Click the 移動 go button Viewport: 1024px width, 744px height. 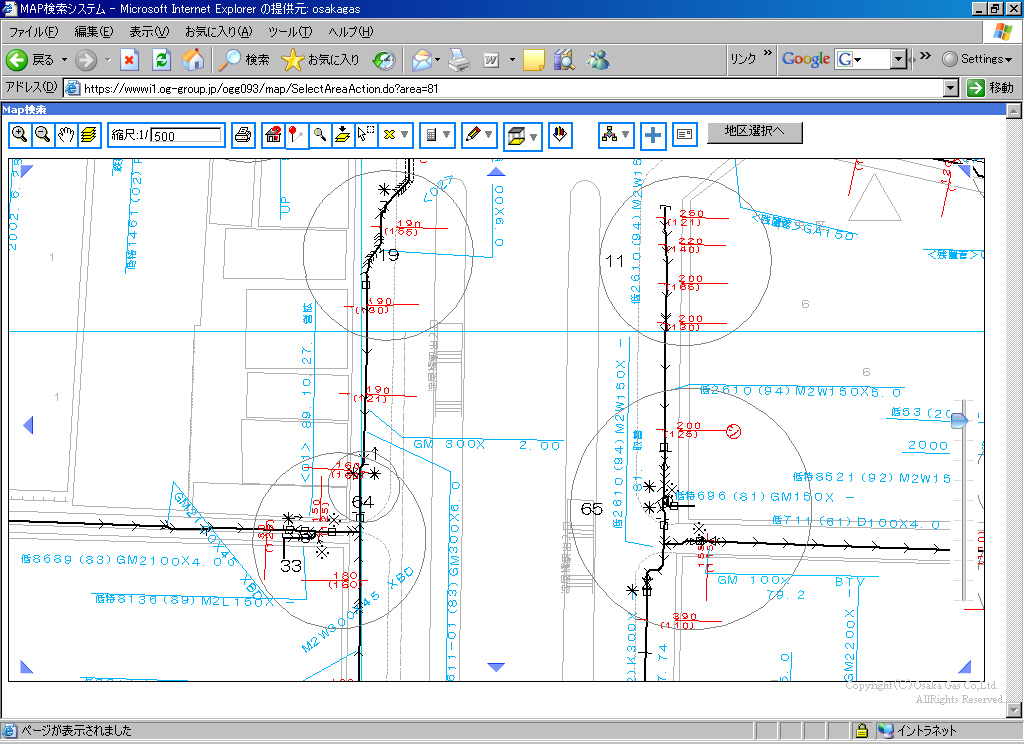992,88
